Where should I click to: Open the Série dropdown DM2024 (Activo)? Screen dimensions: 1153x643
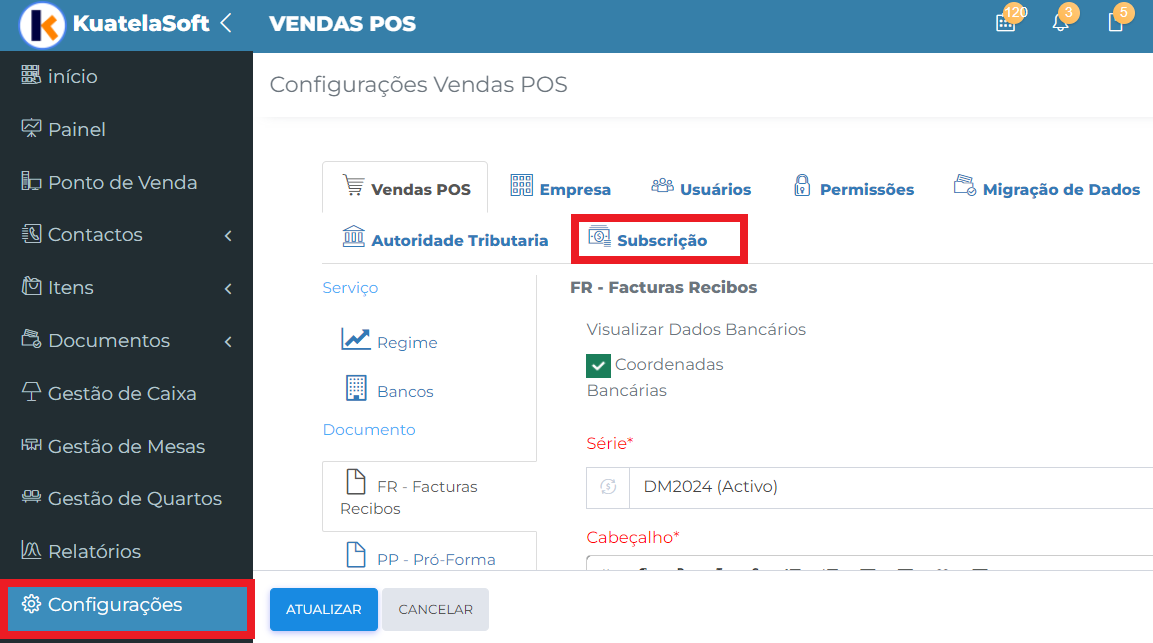(891, 487)
